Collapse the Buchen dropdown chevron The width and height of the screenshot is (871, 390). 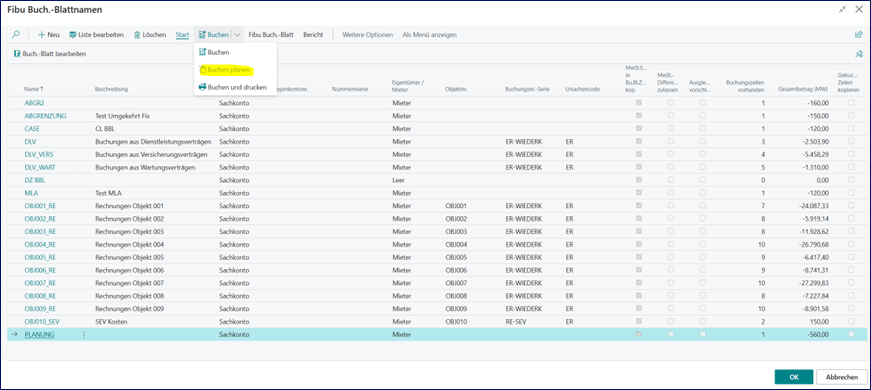(237, 34)
